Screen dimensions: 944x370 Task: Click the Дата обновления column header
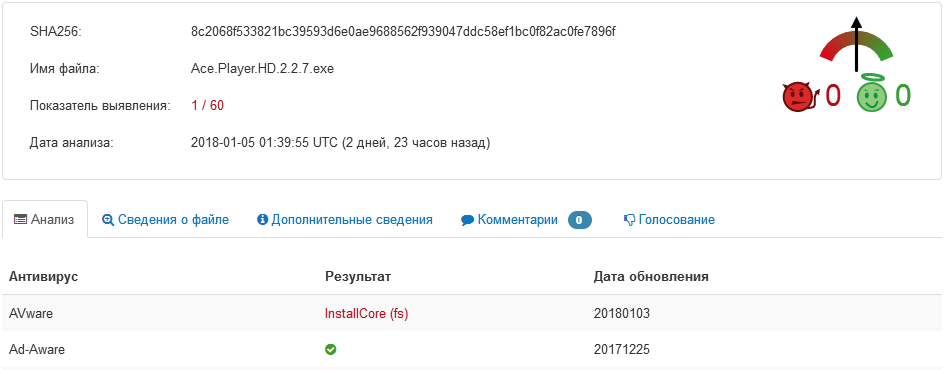point(651,277)
